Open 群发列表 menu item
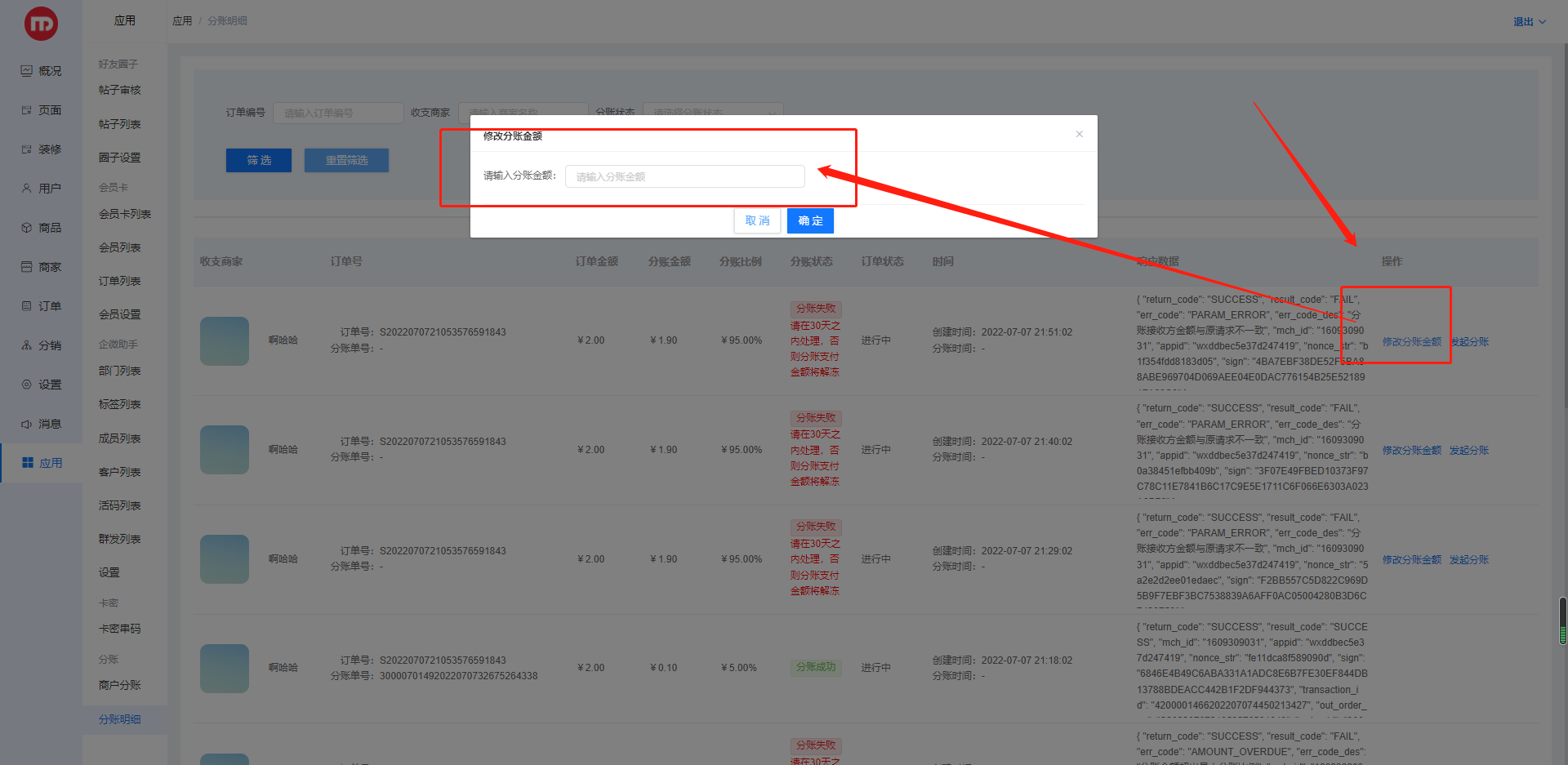This screenshot has width=1568, height=765. pos(120,539)
